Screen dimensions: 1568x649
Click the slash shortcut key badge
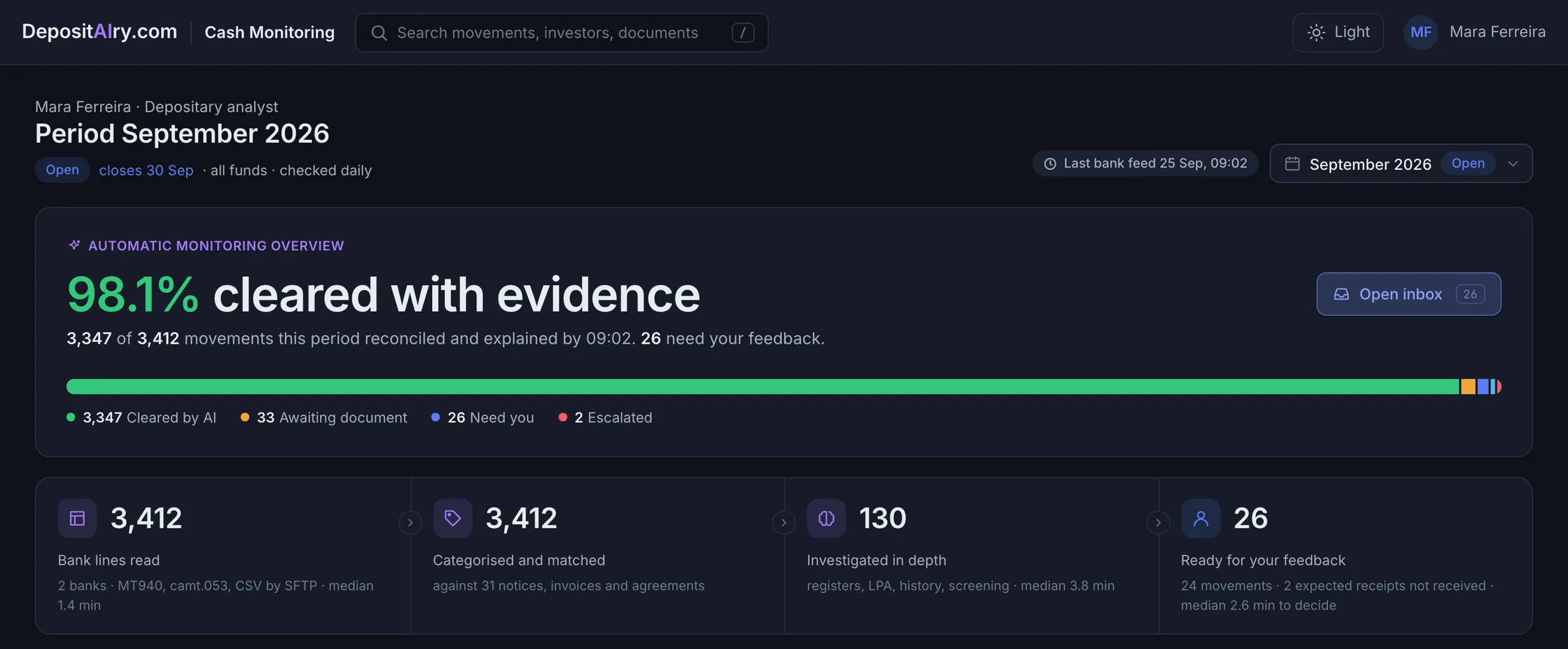pos(743,33)
